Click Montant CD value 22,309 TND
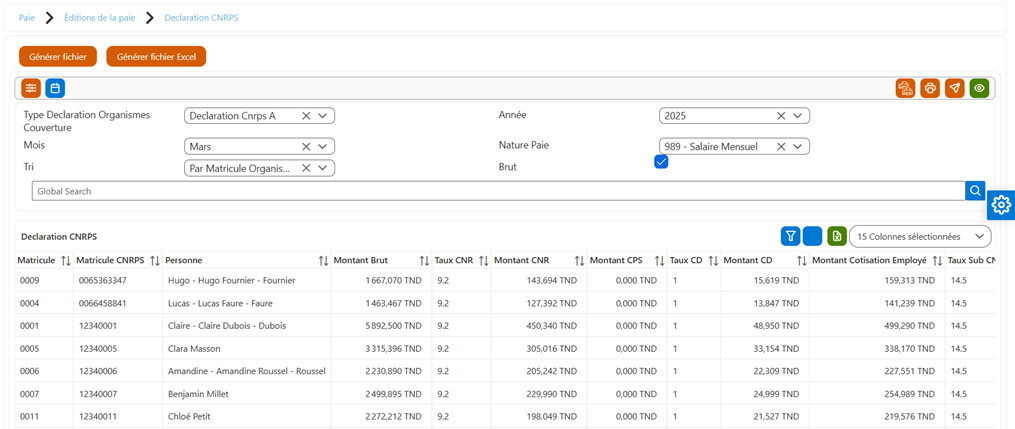The image size is (1015, 429). 776,371
